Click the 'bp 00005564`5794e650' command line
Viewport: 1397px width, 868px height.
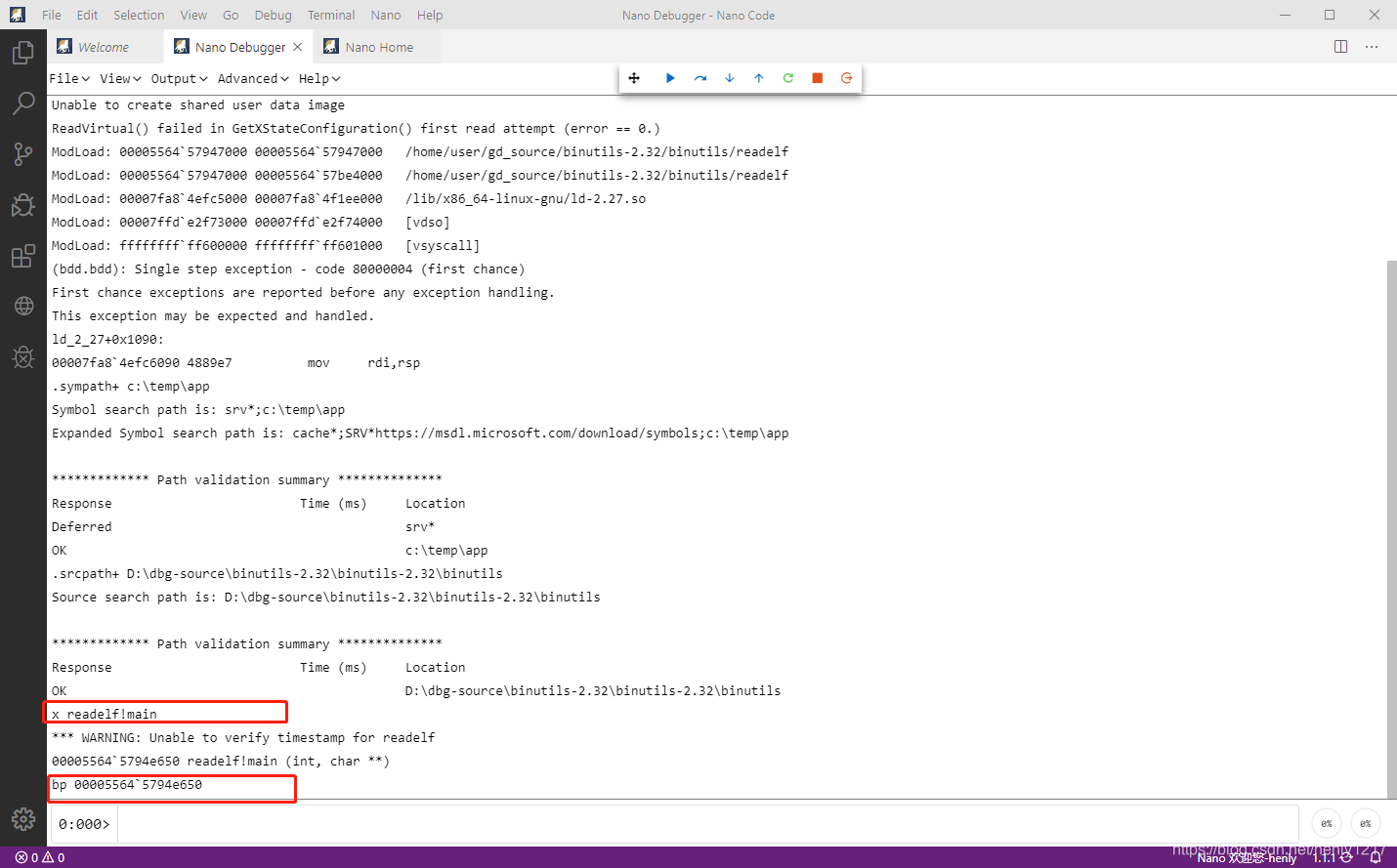(127, 785)
